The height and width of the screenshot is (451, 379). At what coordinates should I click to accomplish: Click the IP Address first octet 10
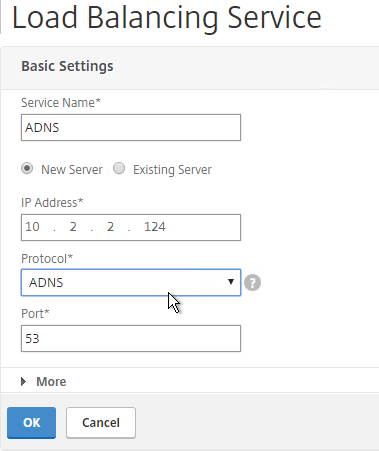pos(32,227)
